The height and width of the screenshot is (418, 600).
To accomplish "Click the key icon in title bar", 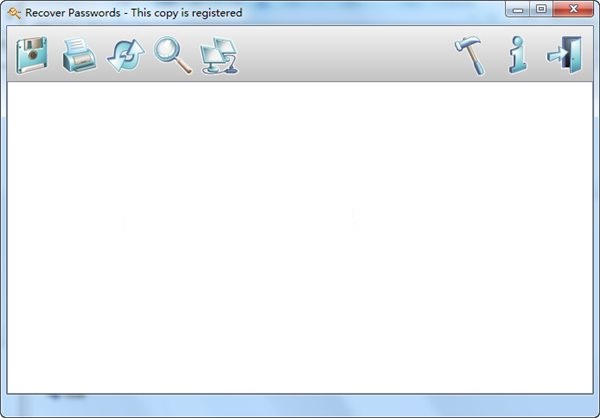I will pos(14,13).
